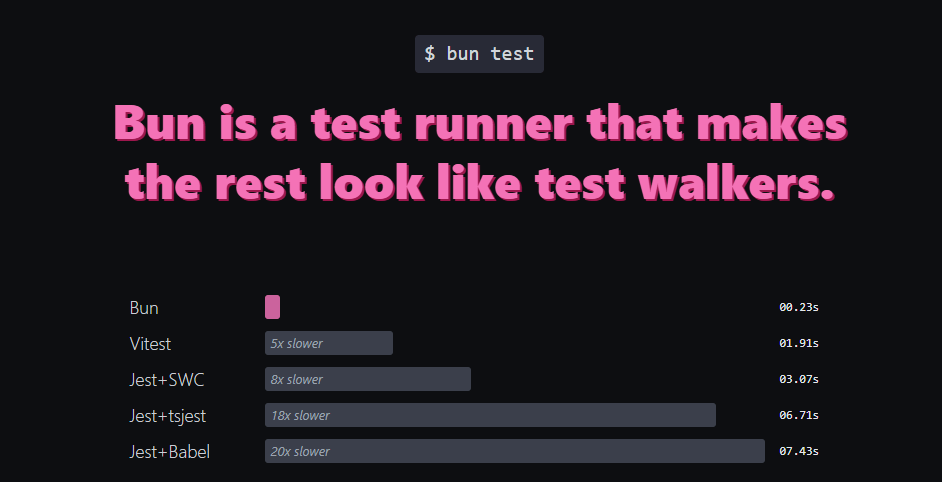Viewport: 945px width, 485px height.
Task: Select the Vitest '5x slower' bar
Action: 329,343
